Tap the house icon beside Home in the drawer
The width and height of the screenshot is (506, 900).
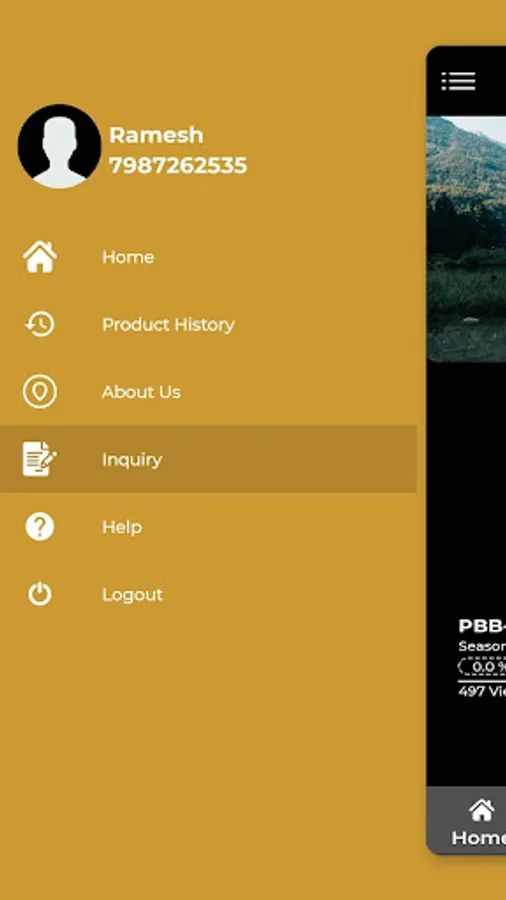[40, 257]
